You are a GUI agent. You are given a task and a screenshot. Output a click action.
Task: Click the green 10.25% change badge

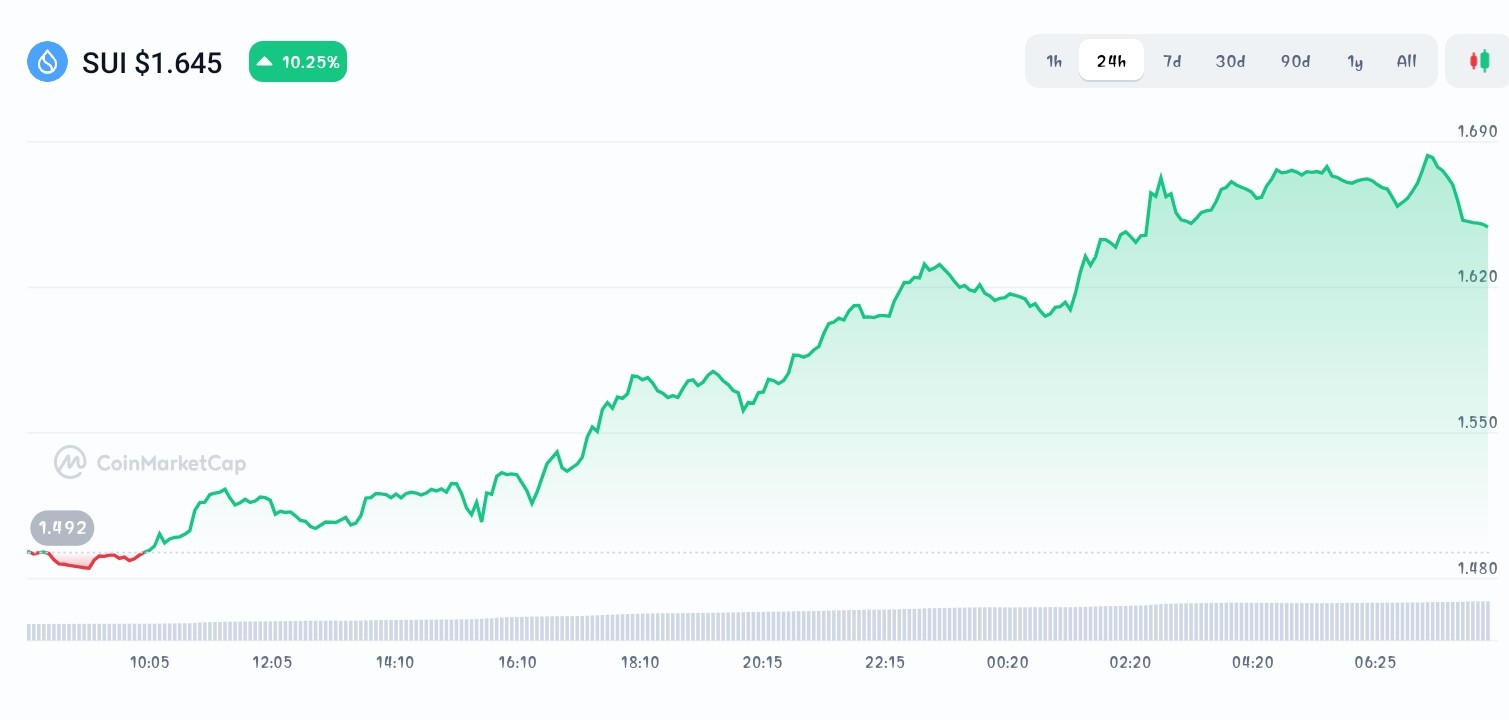(x=298, y=62)
